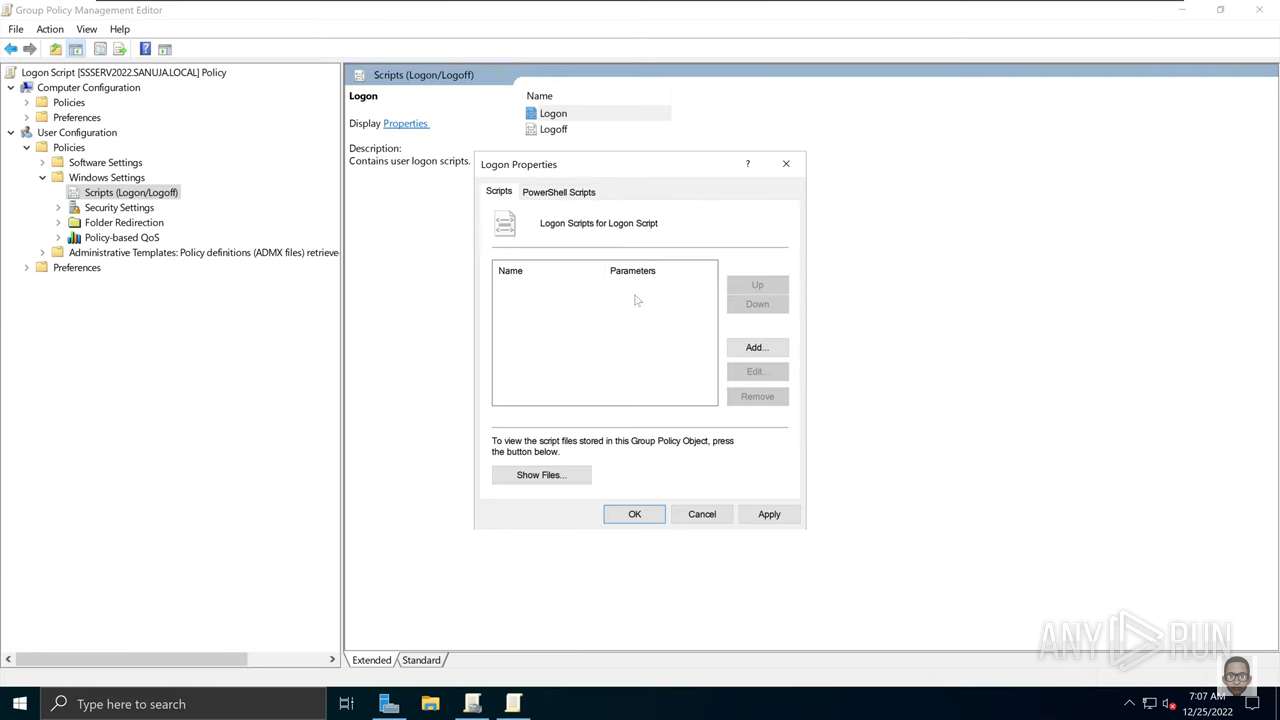Screen dimensions: 1280x720
Task: Click the Logon script icon in list
Action: point(531,113)
